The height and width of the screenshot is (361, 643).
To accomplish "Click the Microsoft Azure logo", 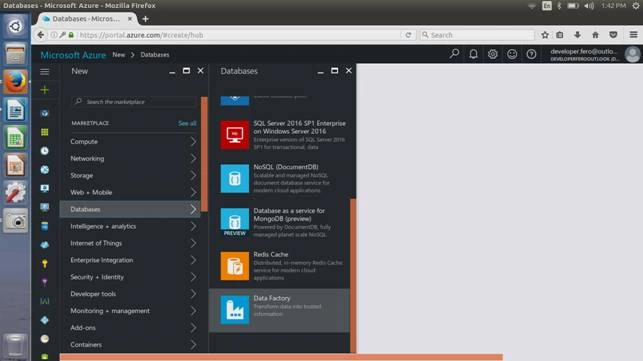I will click(73, 55).
